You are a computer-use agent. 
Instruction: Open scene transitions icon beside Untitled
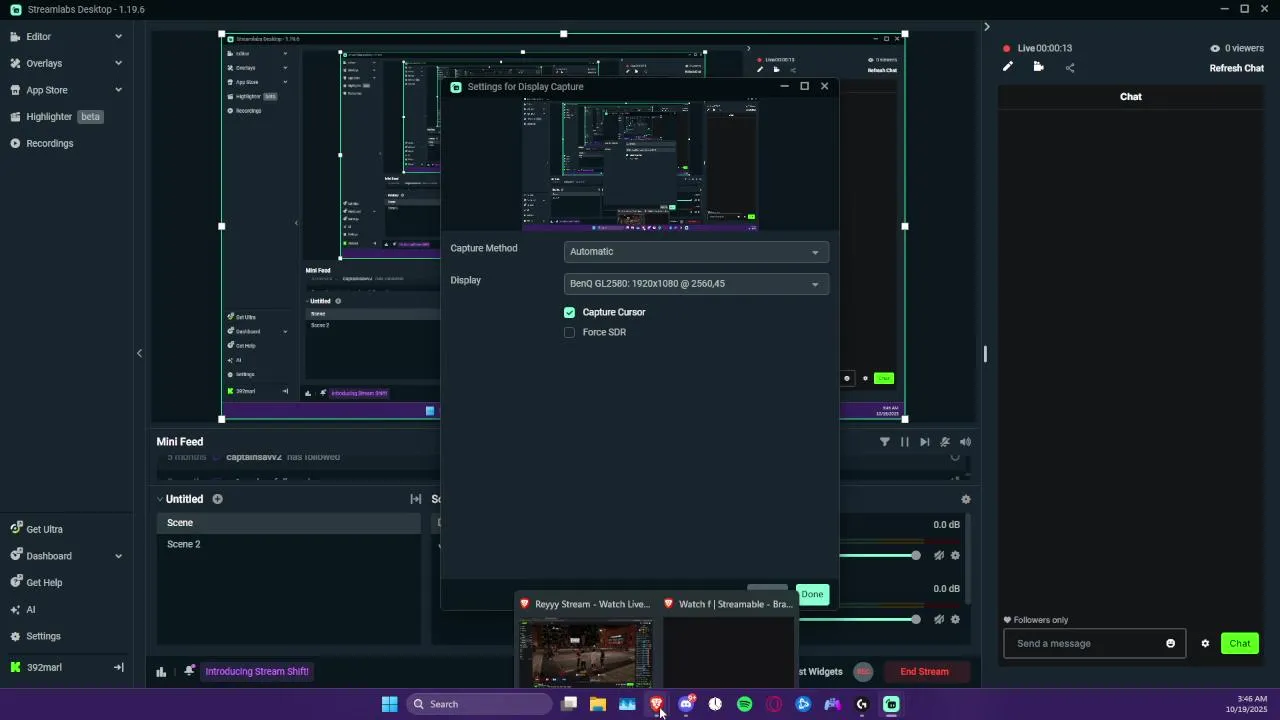pos(416,499)
